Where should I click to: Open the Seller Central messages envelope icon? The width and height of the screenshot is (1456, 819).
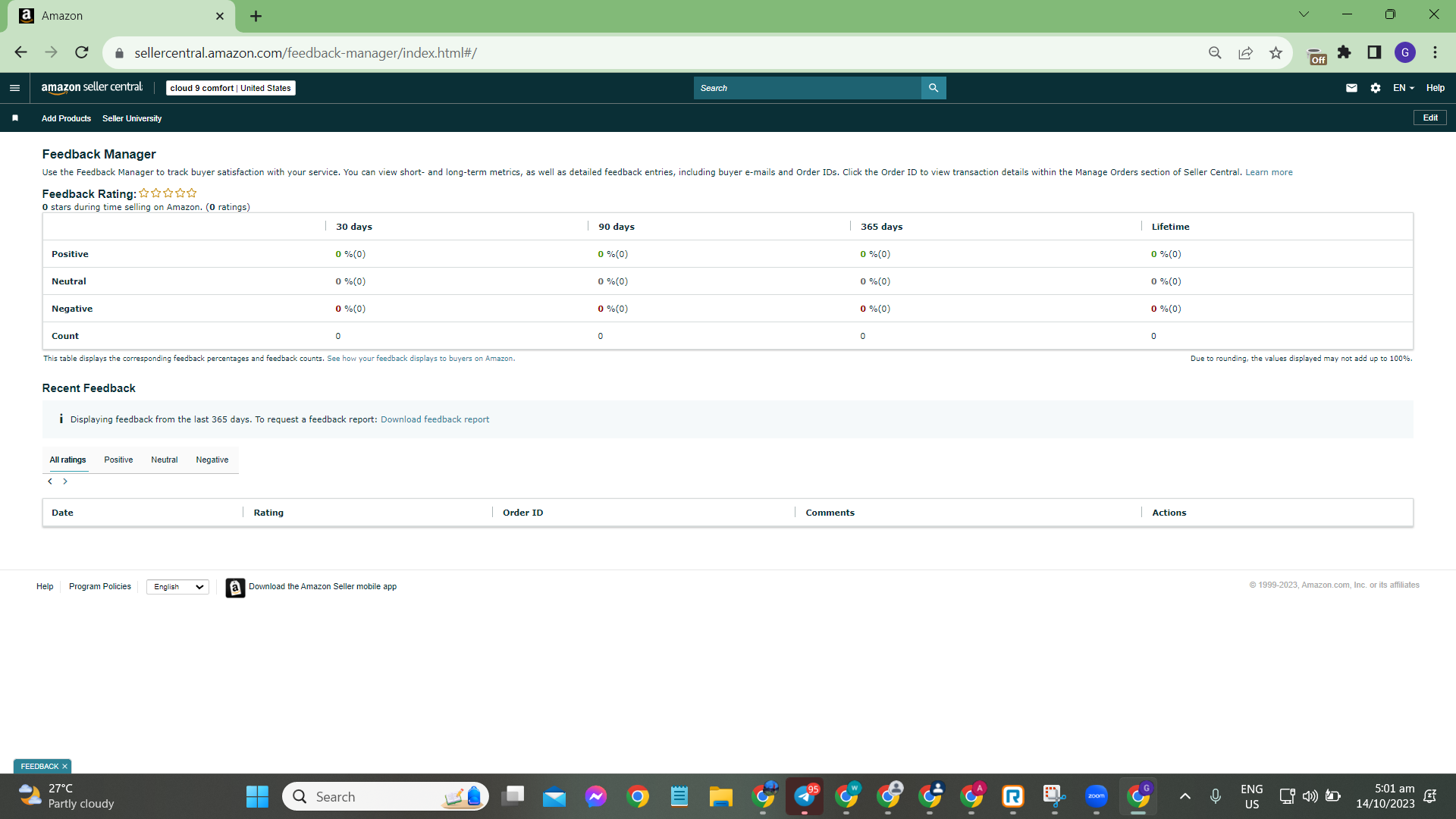click(1351, 88)
